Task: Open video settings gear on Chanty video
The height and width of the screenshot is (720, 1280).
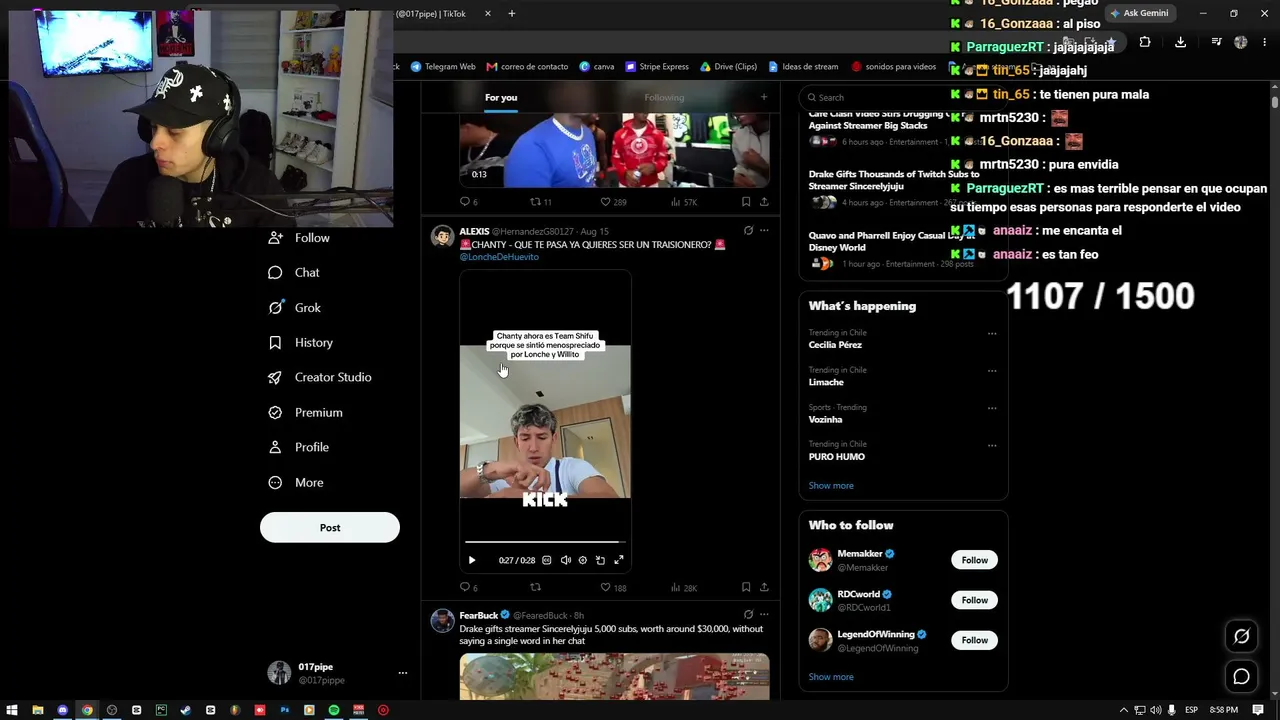Action: [x=582, y=560]
